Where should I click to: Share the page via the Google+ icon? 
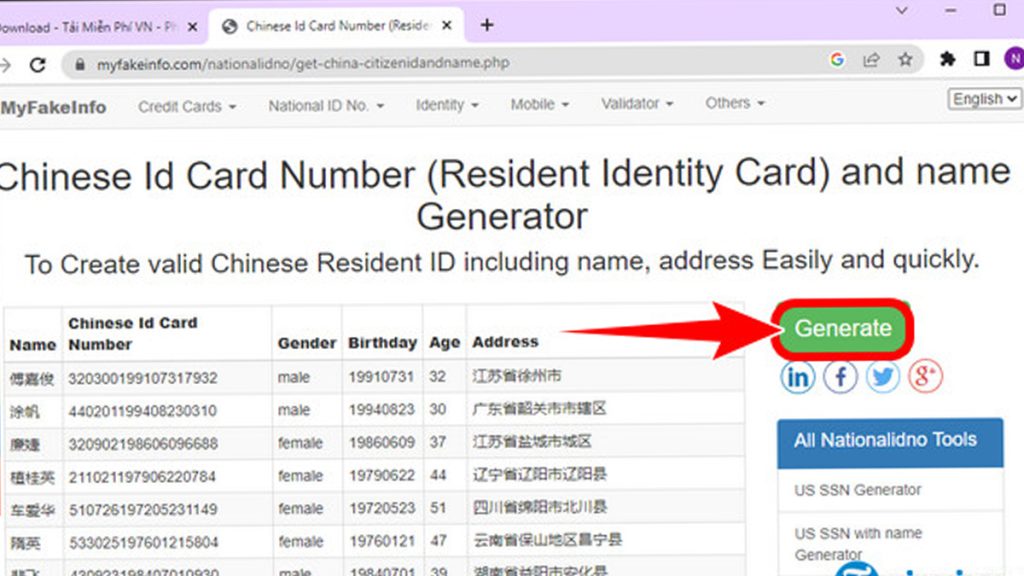[x=925, y=377]
